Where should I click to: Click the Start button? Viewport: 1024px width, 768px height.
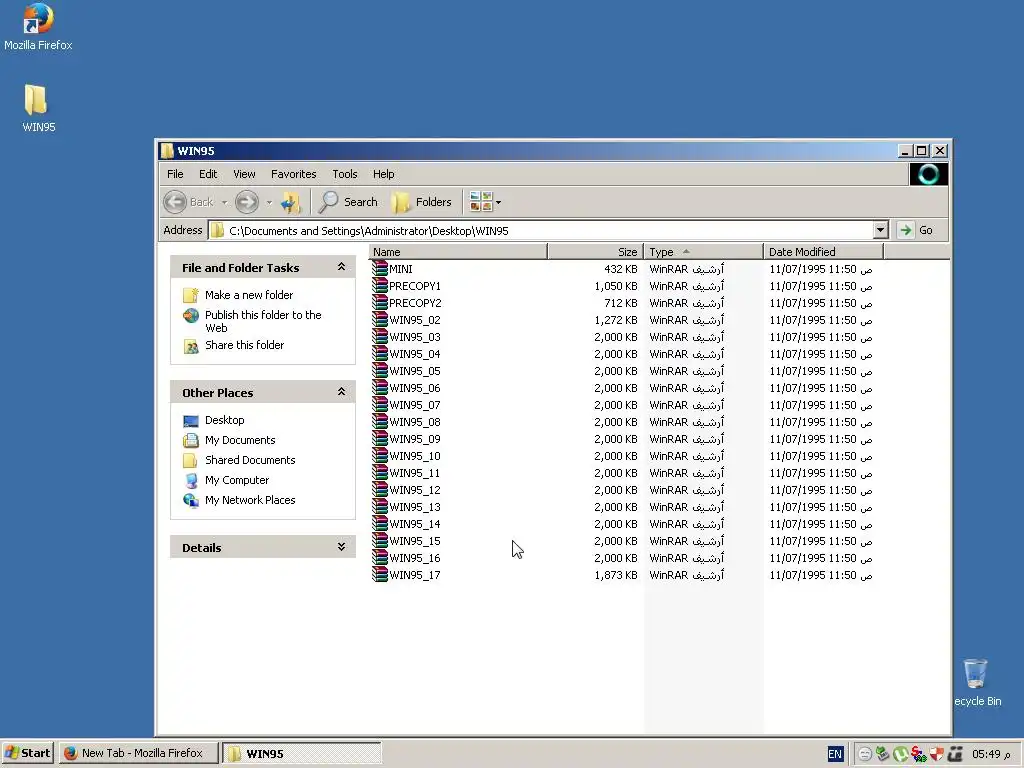[28, 754]
